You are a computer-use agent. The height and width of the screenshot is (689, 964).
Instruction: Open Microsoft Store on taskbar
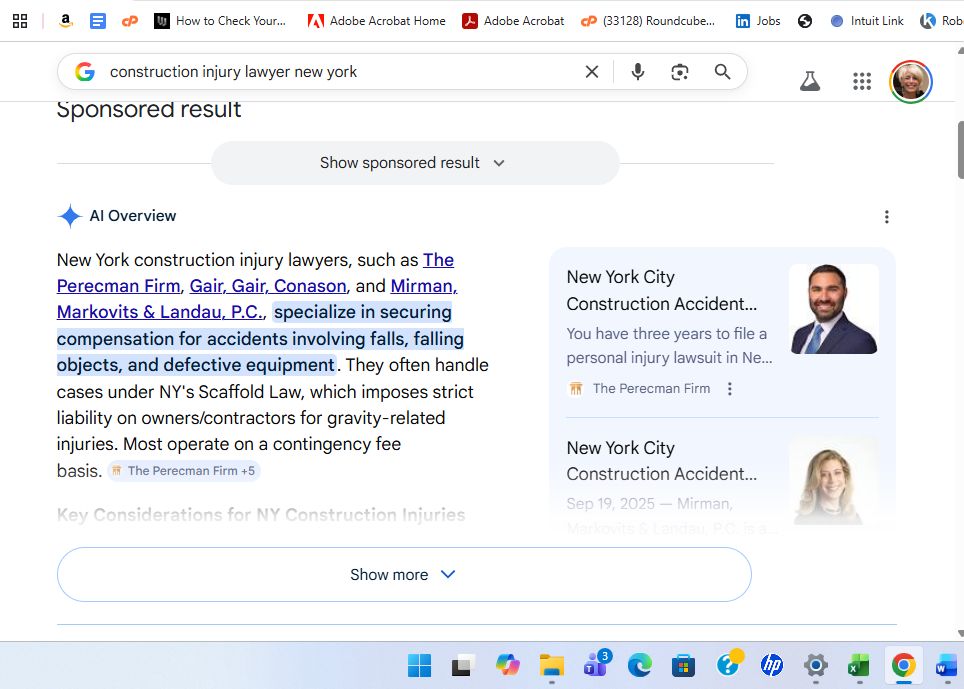pyautogui.click(x=683, y=665)
